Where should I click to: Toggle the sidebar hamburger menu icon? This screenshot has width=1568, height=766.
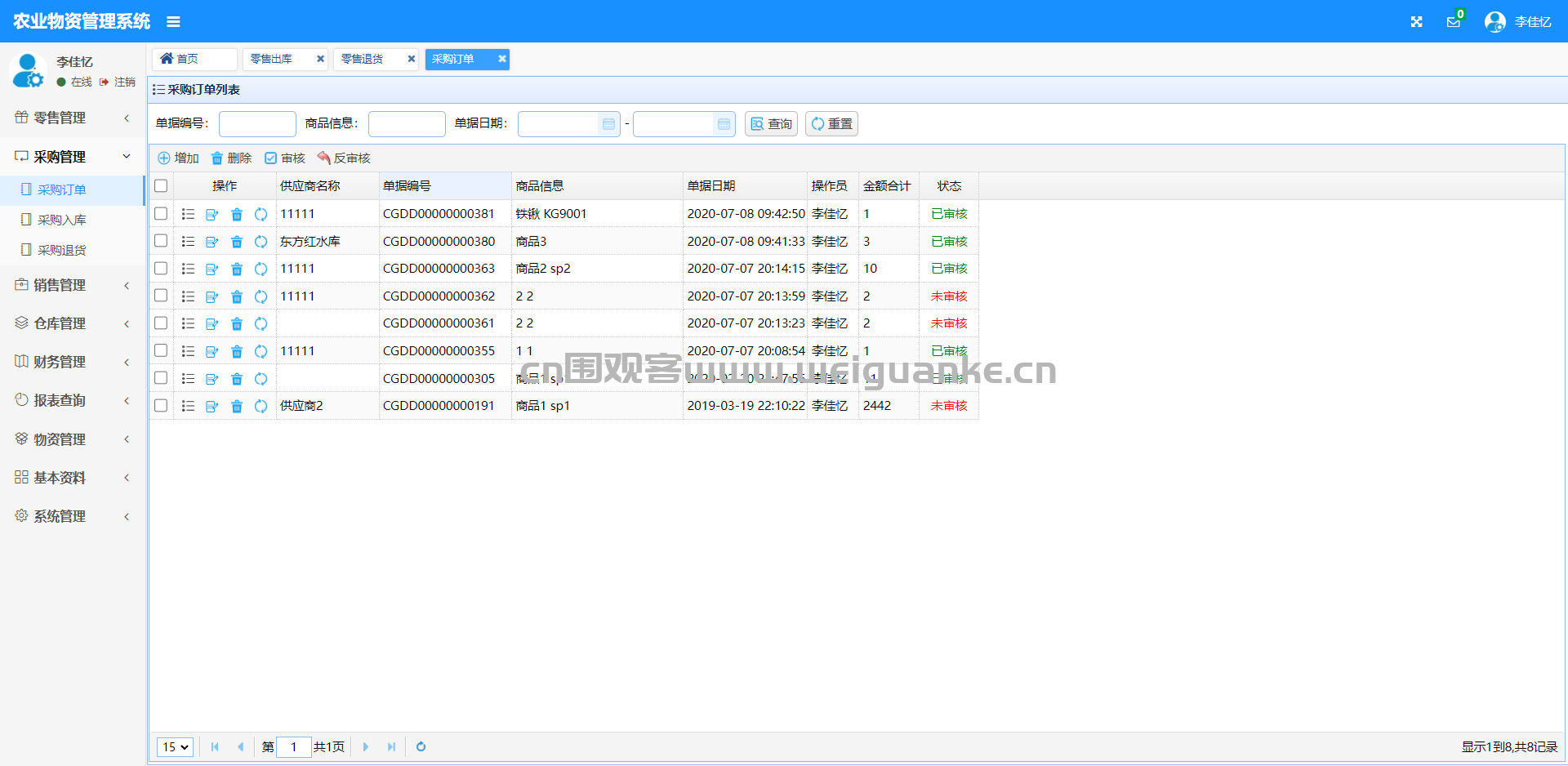(x=173, y=22)
